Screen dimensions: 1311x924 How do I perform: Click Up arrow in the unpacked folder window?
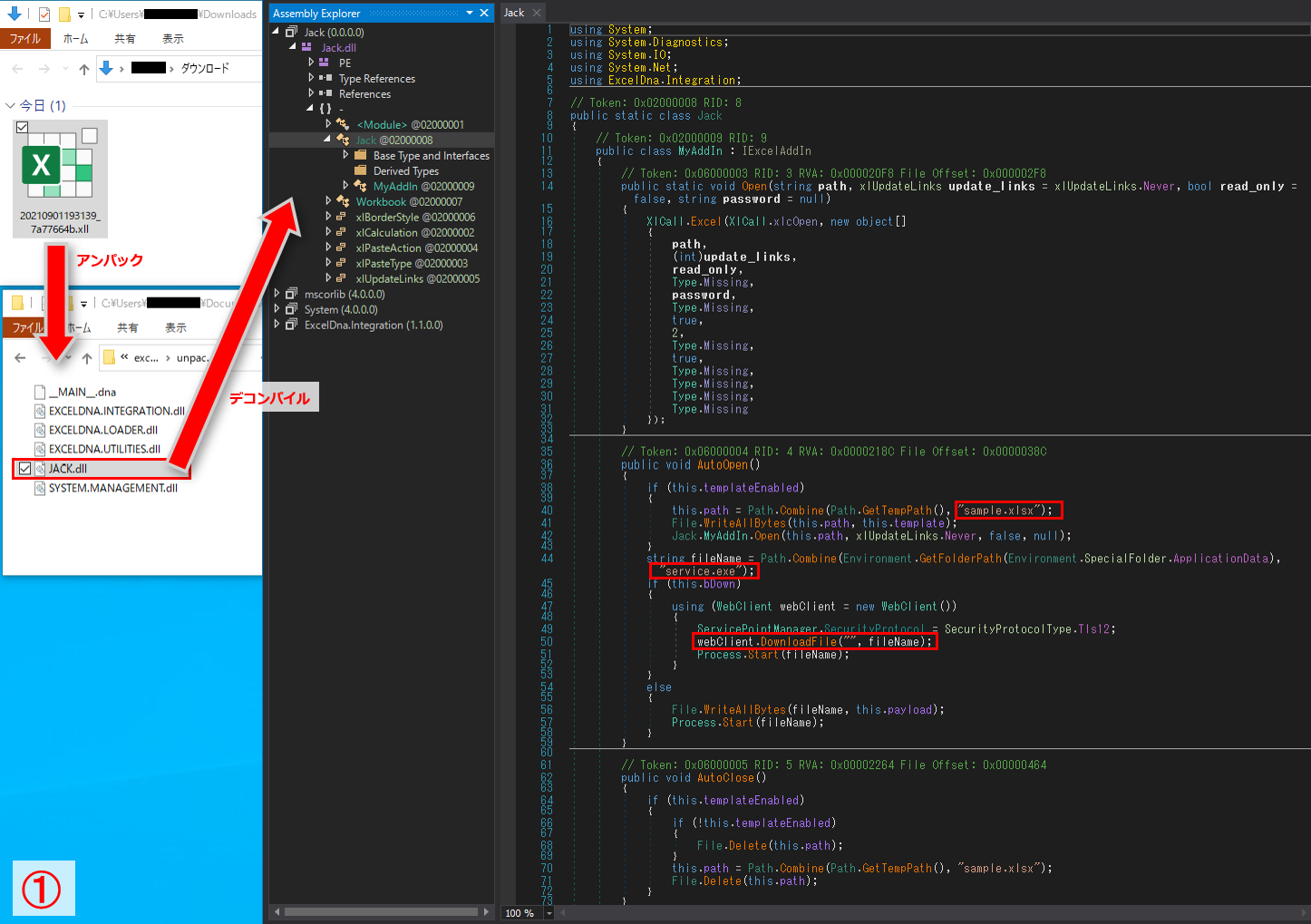tap(87, 358)
